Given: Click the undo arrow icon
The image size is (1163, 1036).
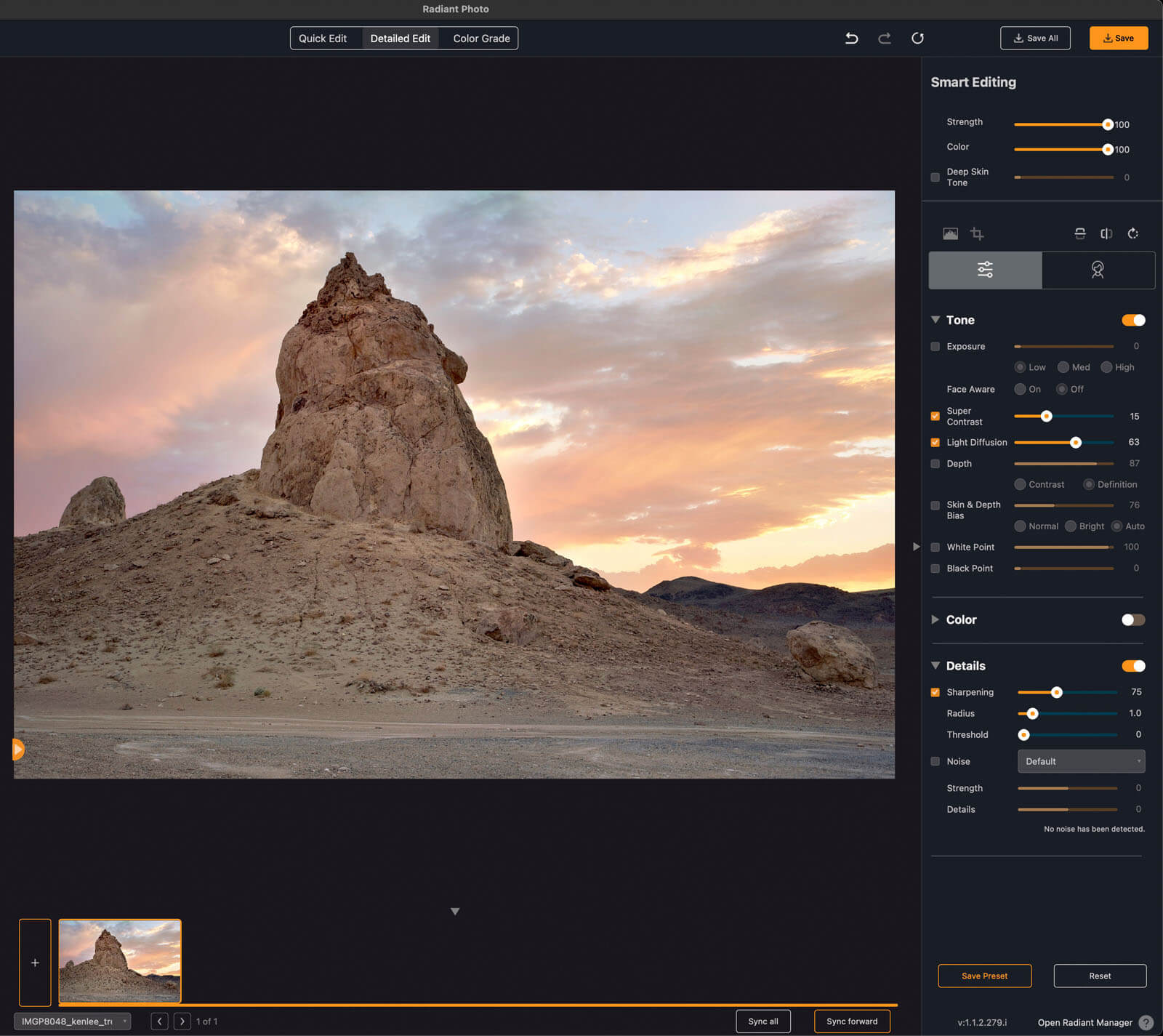Looking at the screenshot, I should [x=851, y=39].
